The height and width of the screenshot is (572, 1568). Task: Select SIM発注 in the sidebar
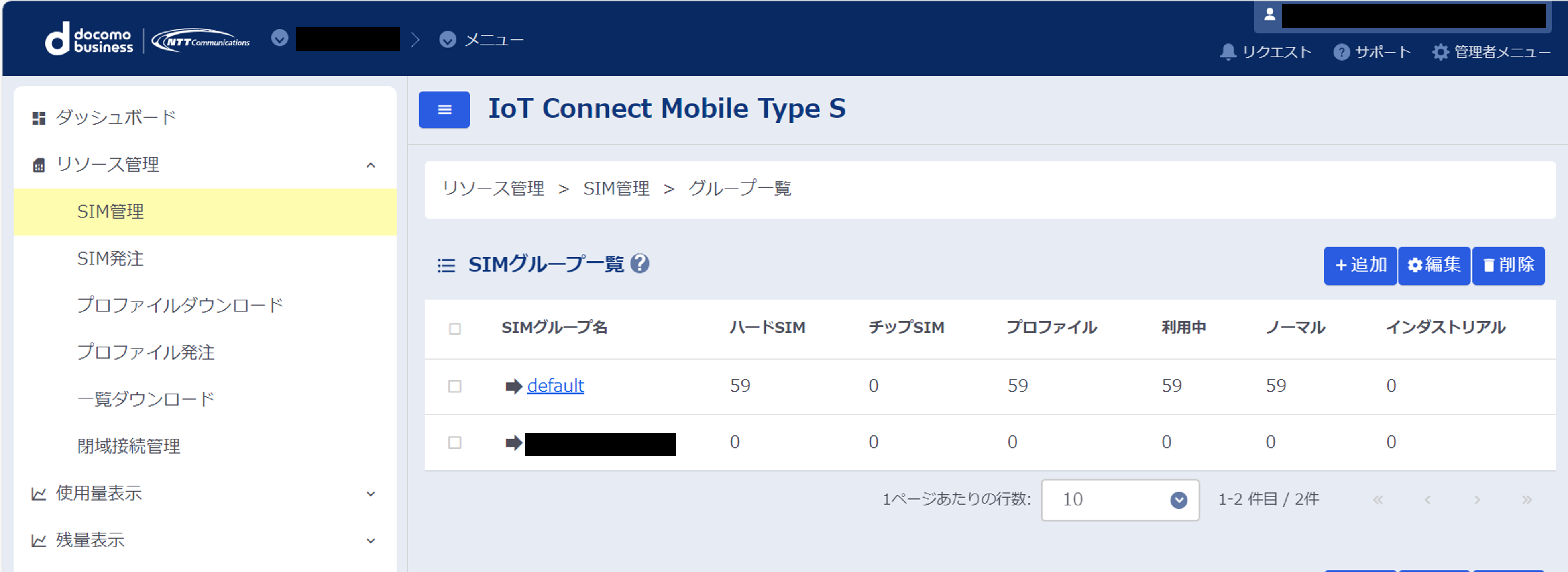tap(110, 259)
